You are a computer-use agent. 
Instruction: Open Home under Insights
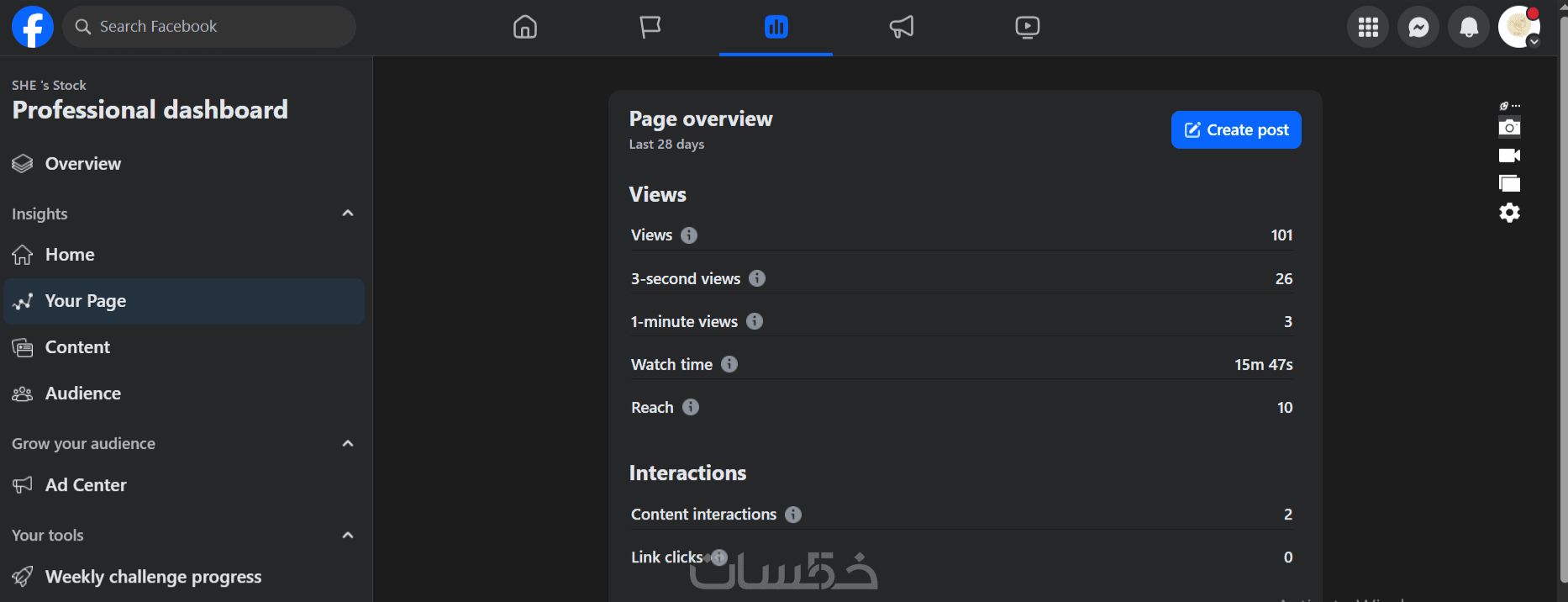coord(184,255)
